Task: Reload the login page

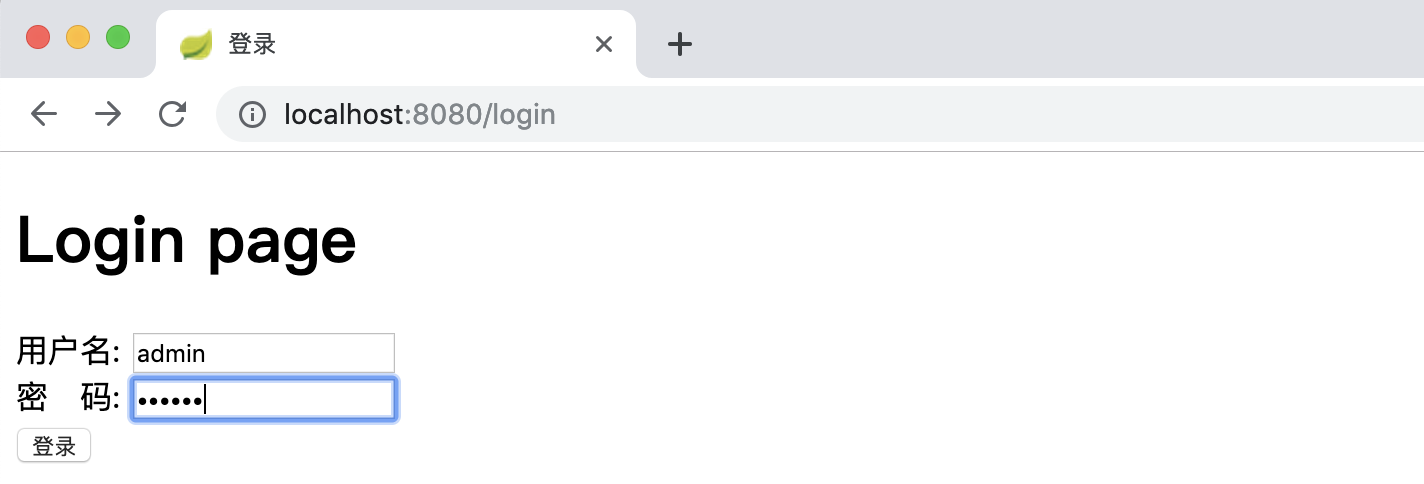Action: 173,114
